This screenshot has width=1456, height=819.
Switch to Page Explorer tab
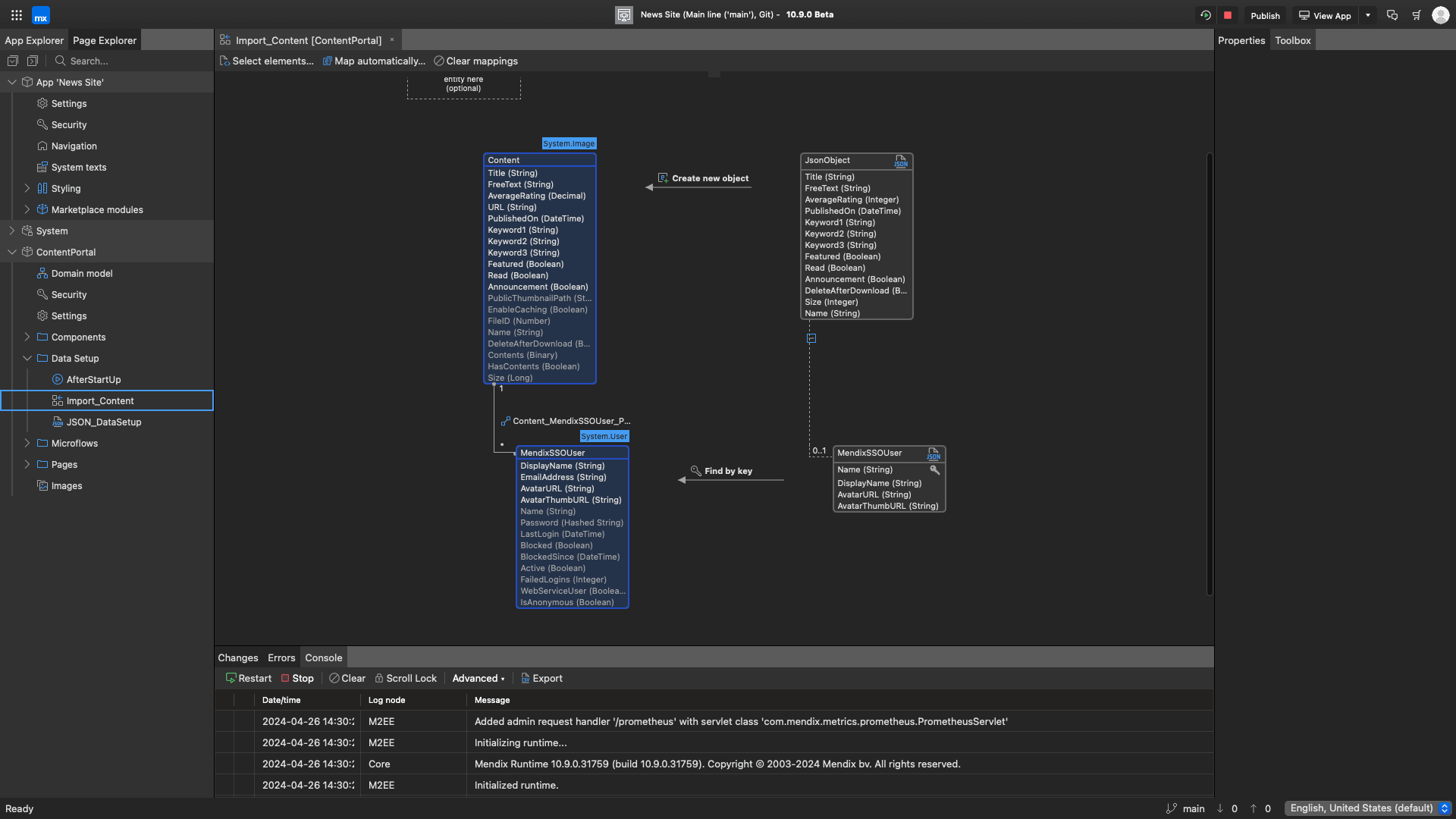(105, 40)
